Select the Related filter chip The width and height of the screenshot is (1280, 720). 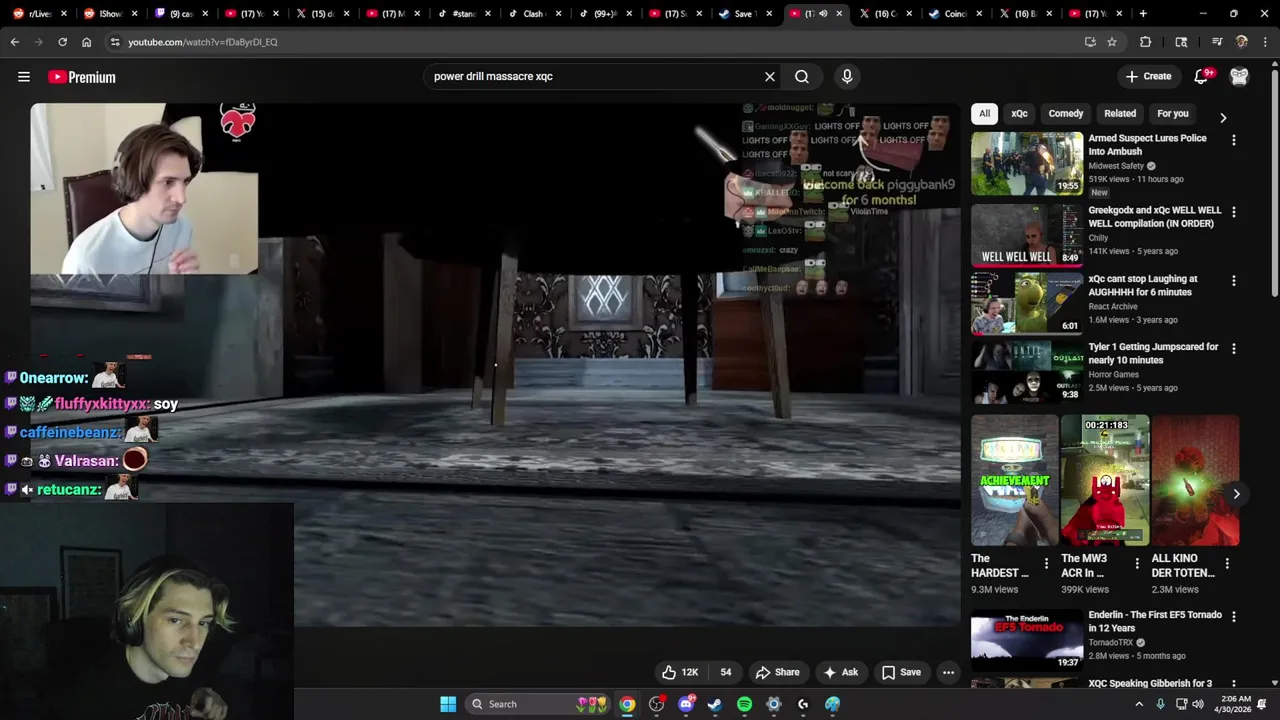tap(1120, 114)
